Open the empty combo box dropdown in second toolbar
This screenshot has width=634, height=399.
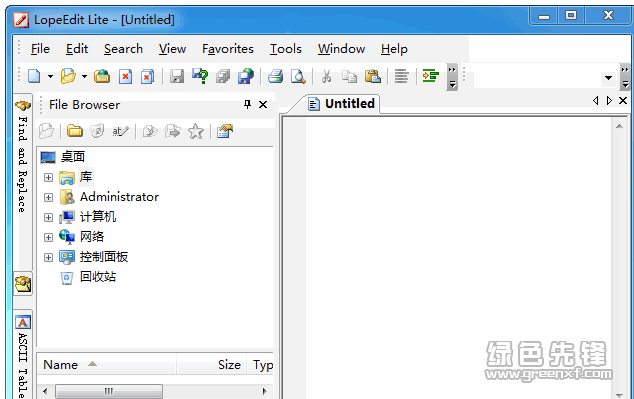[x=608, y=78]
